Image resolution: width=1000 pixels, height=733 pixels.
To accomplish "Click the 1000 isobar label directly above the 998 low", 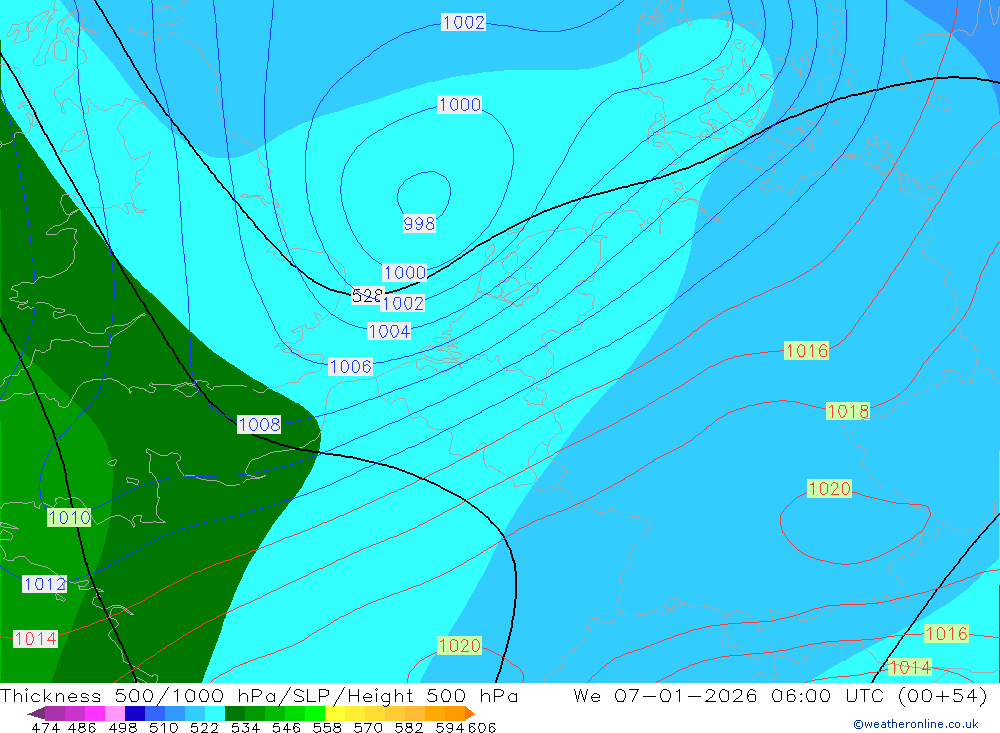I will pyautogui.click(x=459, y=104).
